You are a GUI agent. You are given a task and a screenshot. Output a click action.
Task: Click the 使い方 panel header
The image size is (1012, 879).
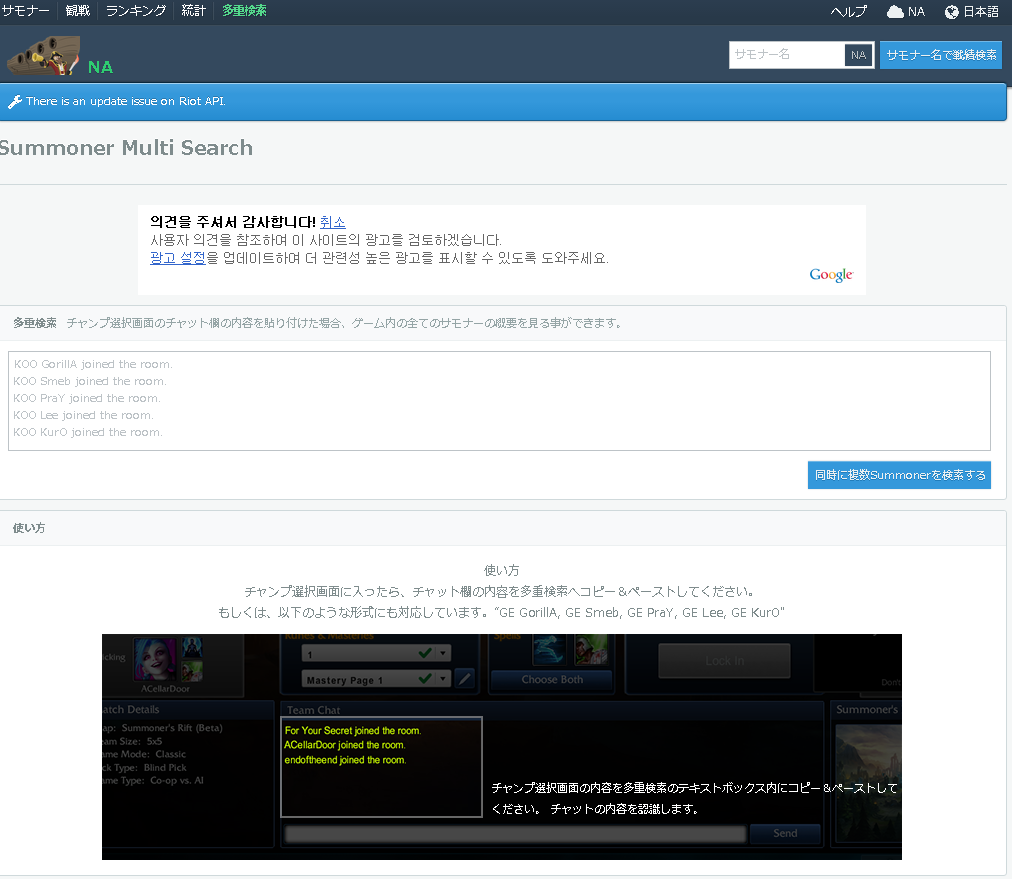503,528
